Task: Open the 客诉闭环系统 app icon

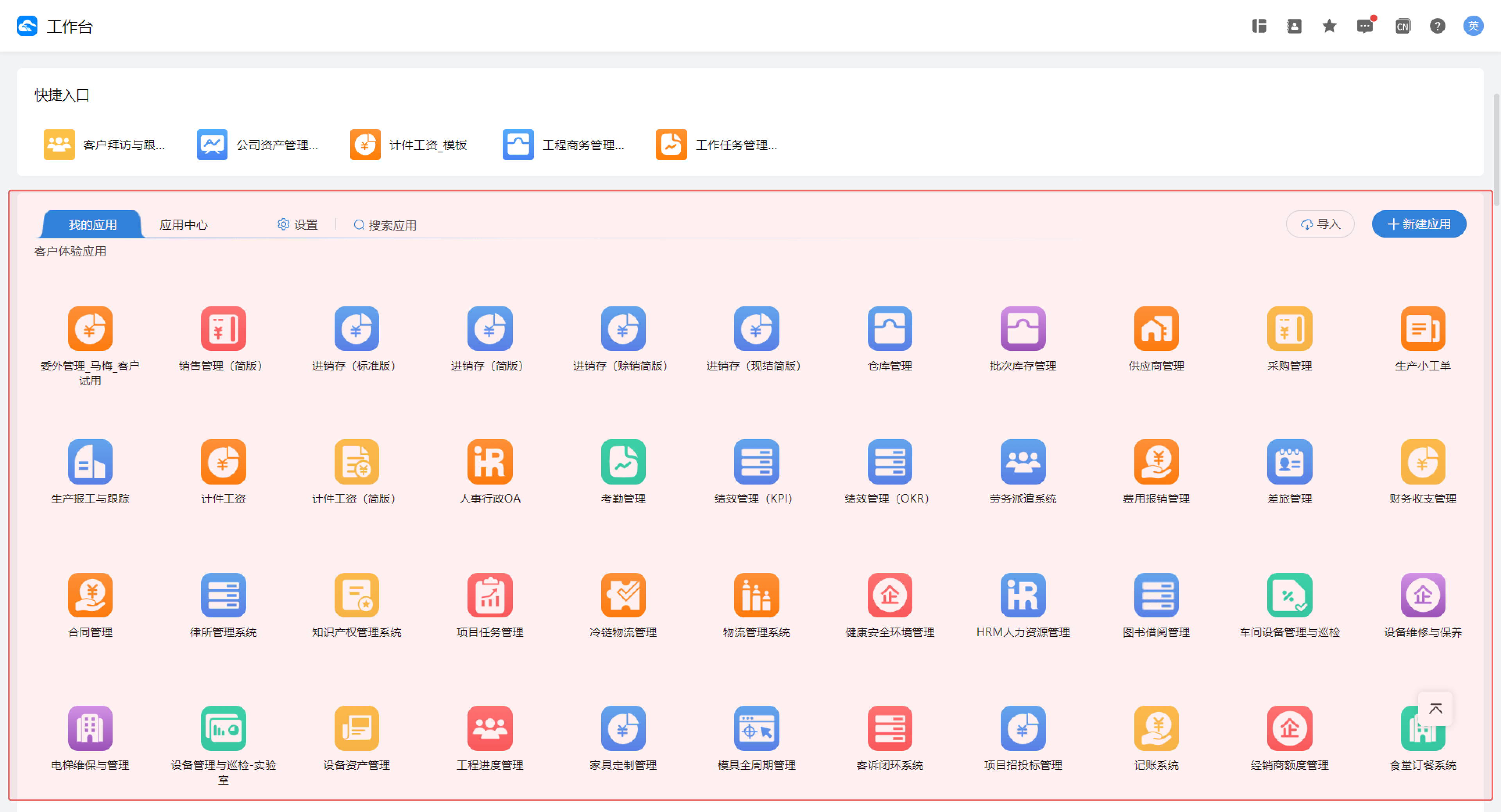Action: (890, 728)
